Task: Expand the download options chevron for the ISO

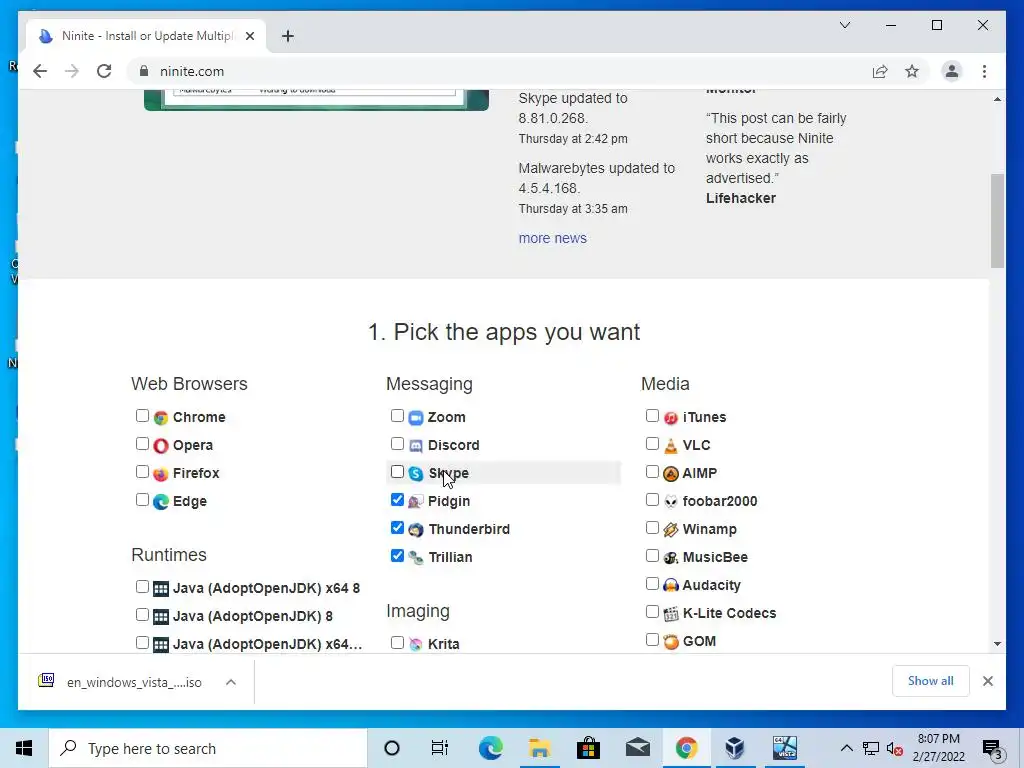Action: [x=231, y=682]
